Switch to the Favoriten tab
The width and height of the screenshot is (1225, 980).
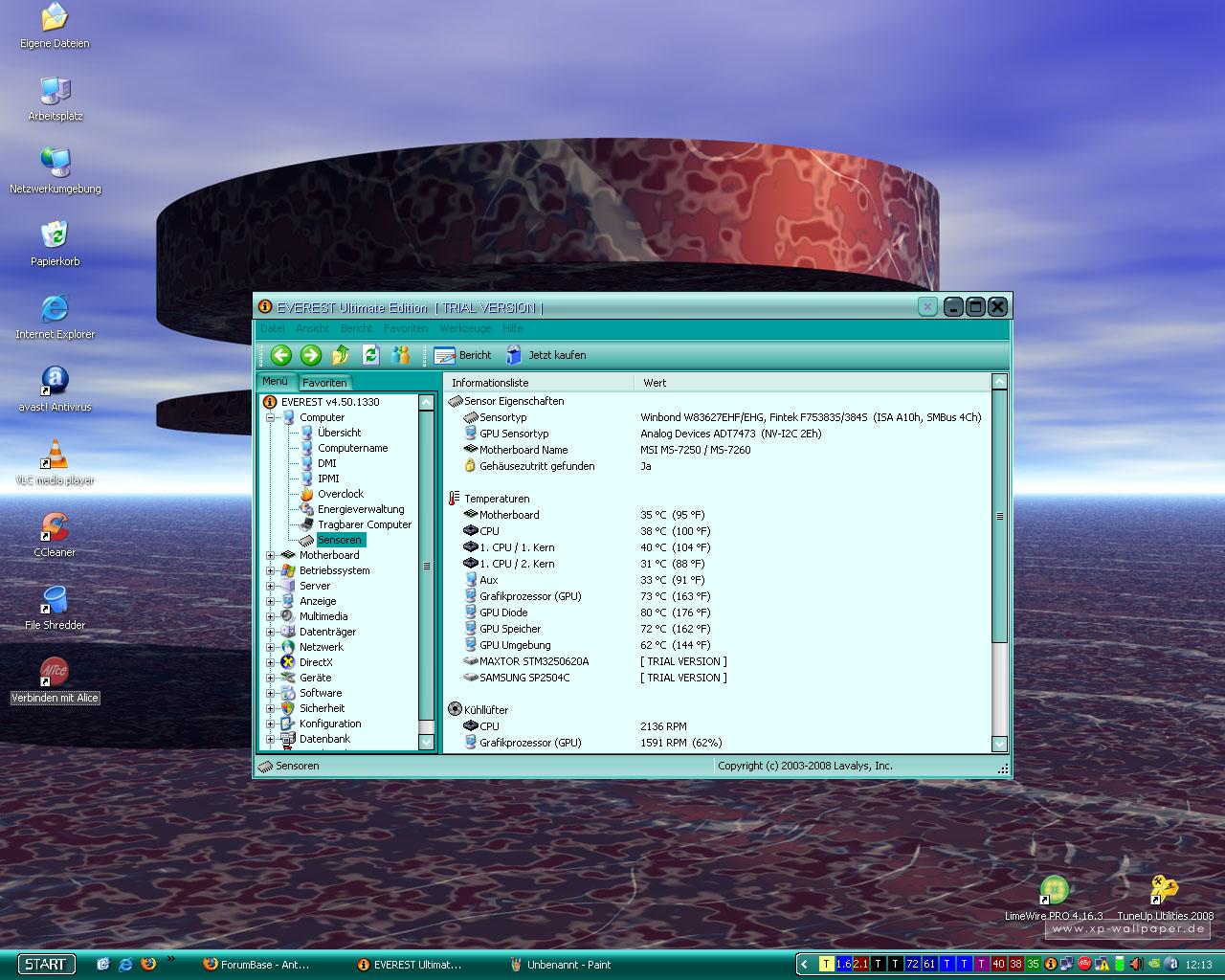tap(324, 383)
